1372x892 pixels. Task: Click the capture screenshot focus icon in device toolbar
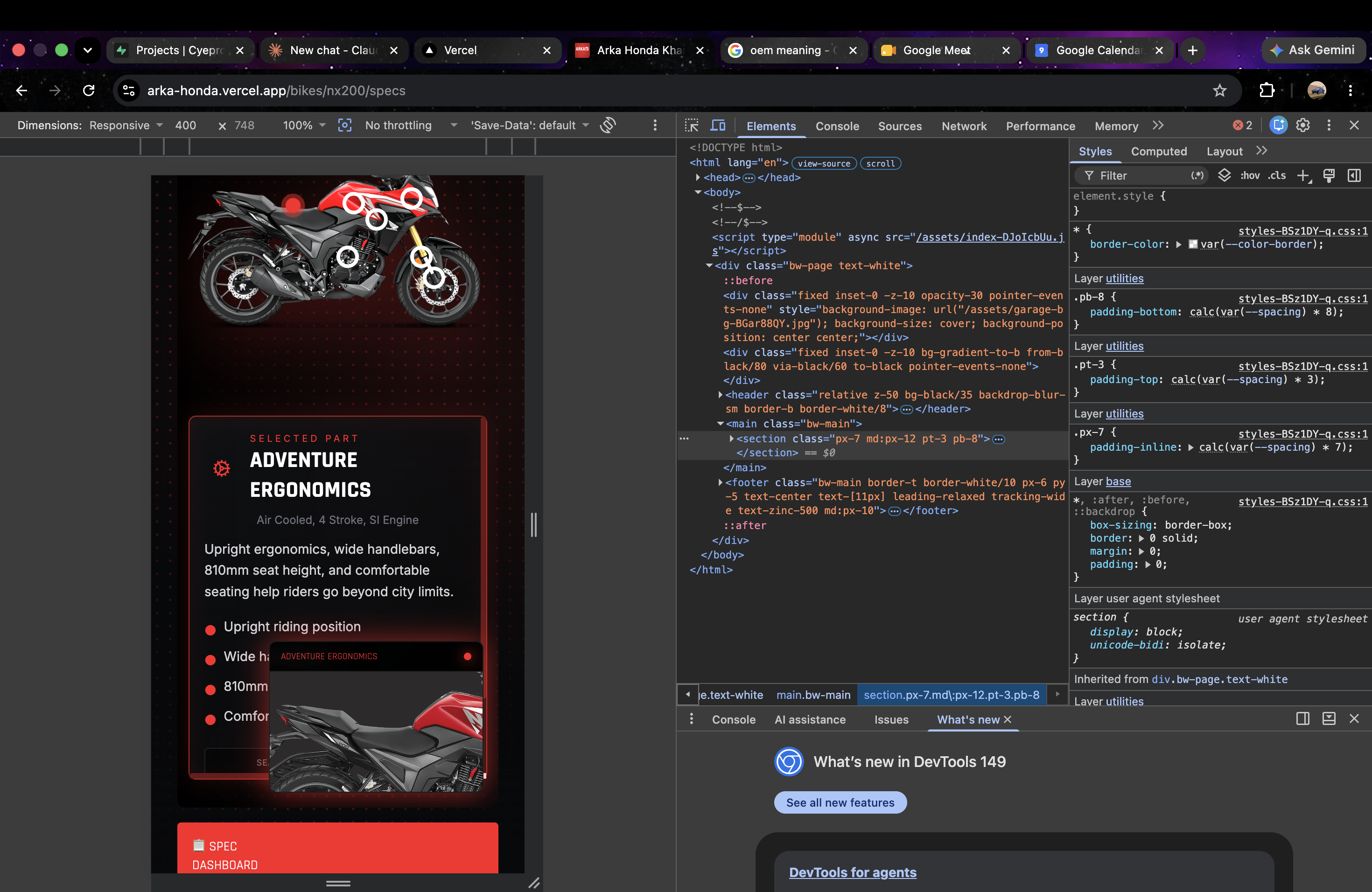pyautogui.click(x=345, y=125)
